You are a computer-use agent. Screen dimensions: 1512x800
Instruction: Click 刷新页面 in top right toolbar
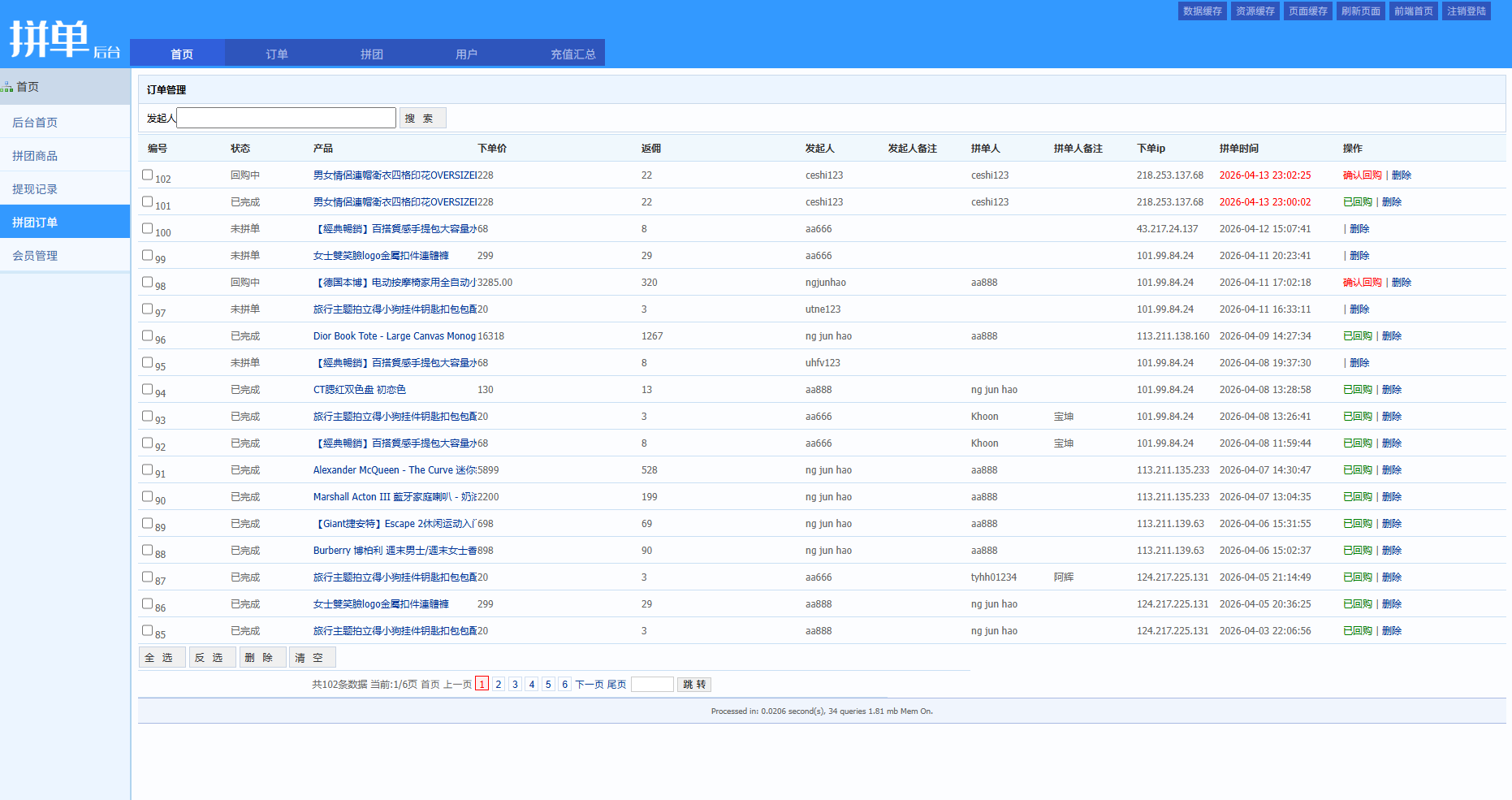1360,11
